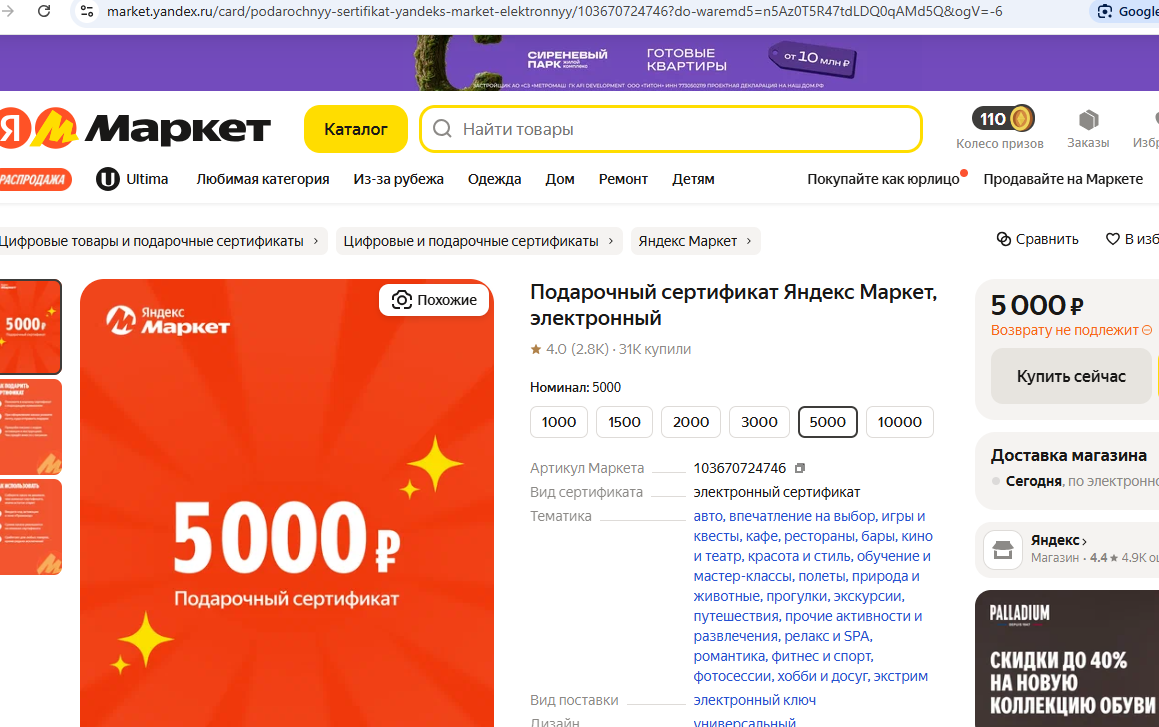The image size is (1159, 727).
Task: Open the электронный ключ link
Action: 754,700
